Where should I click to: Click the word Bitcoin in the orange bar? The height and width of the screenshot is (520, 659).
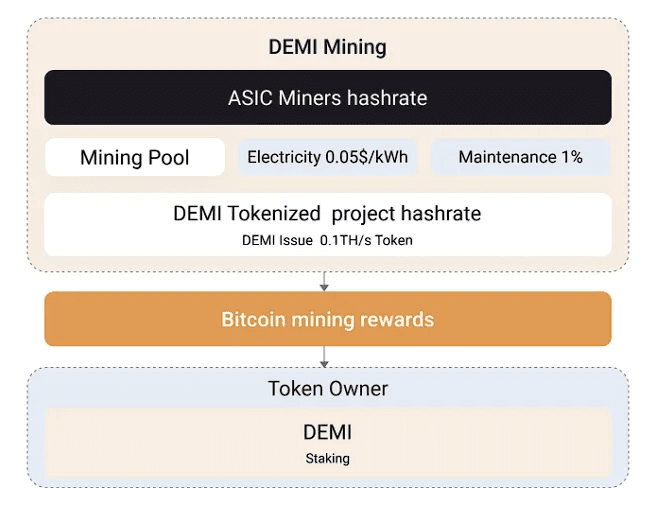coord(253,319)
